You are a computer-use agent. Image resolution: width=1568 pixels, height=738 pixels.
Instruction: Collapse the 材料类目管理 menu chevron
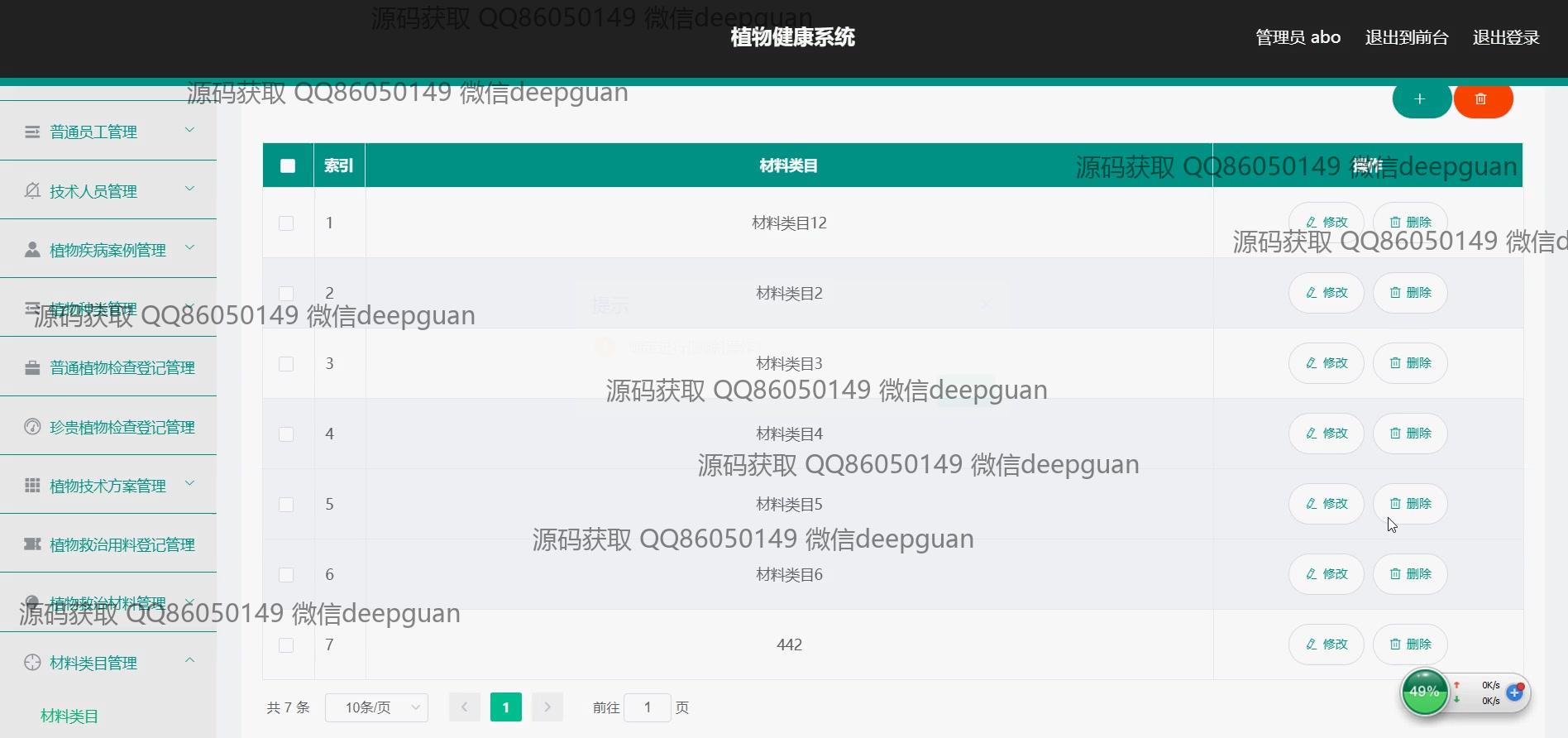[x=189, y=660]
